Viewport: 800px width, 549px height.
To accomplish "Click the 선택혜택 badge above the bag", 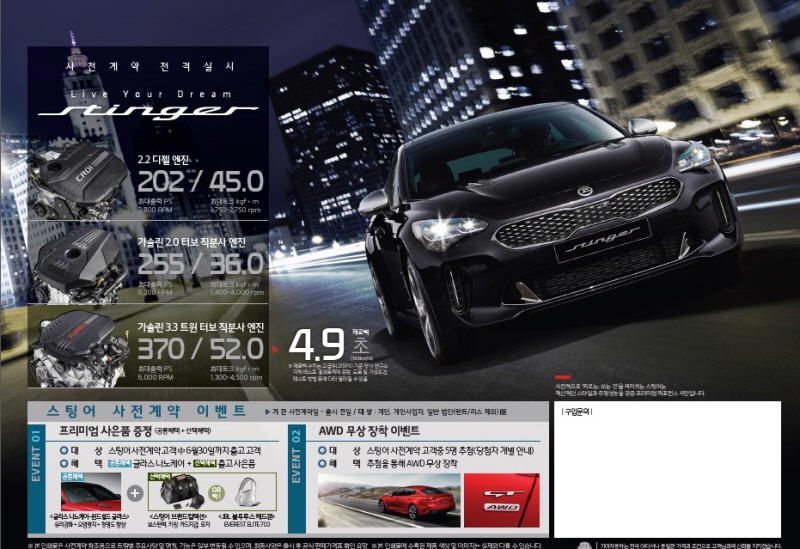I will point(160,477).
